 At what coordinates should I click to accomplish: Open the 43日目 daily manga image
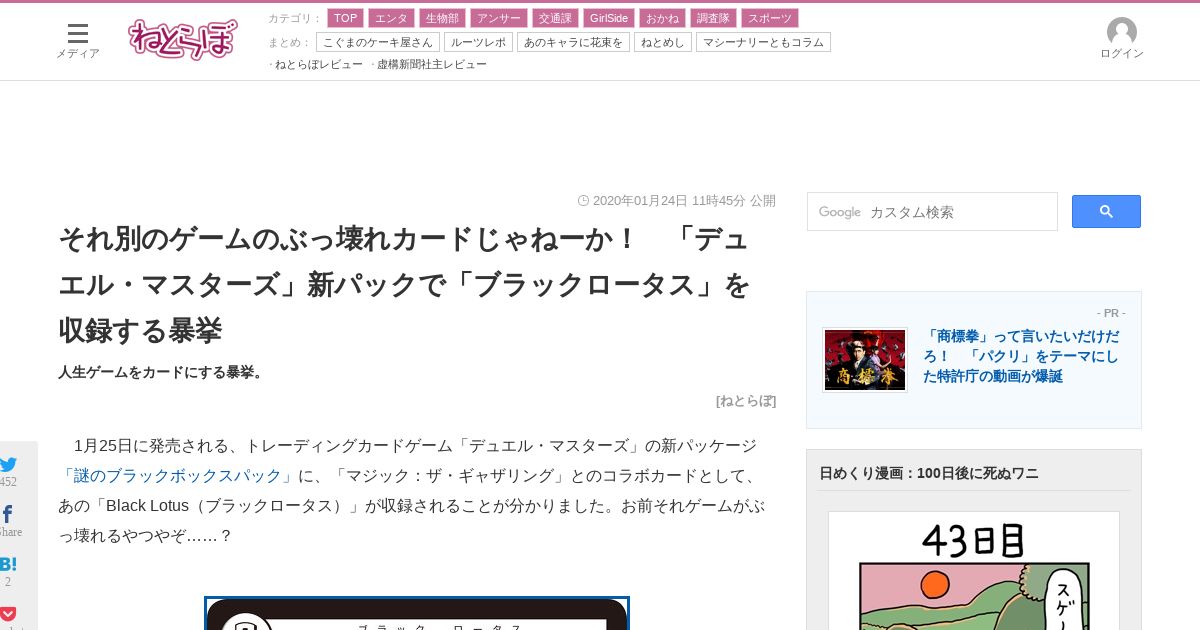[974, 571]
